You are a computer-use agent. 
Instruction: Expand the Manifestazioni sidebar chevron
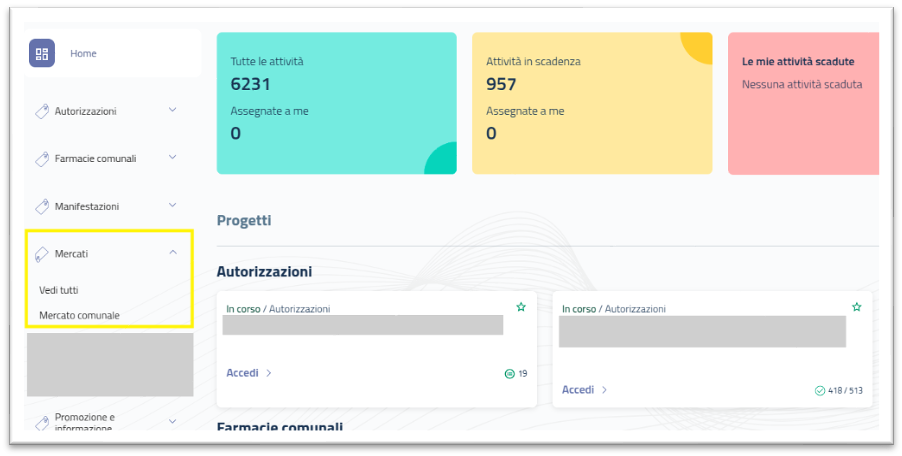pyautogui.click(x=173, y=206)
